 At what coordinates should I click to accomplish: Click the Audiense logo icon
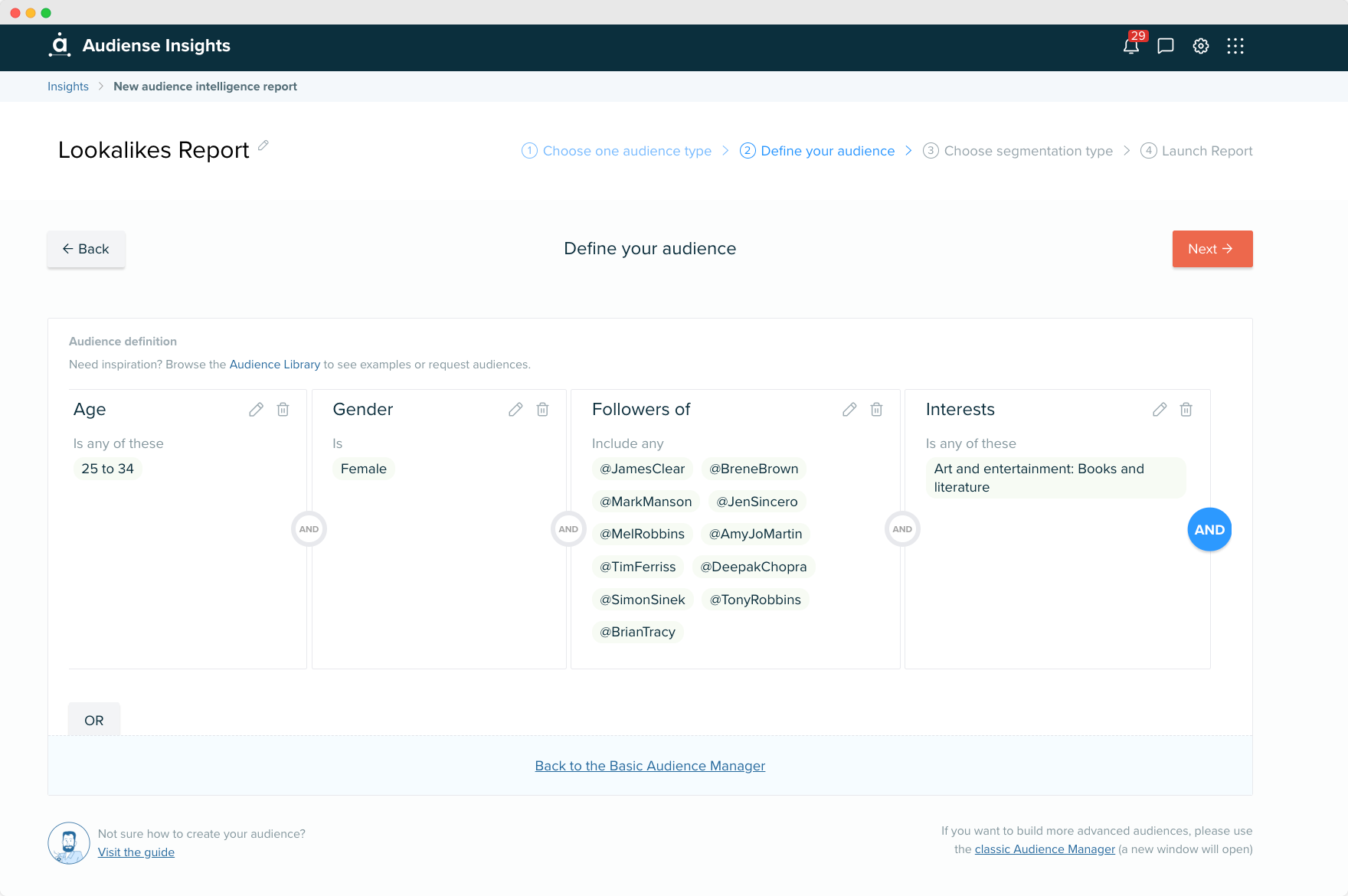click(x=60, y=45)
